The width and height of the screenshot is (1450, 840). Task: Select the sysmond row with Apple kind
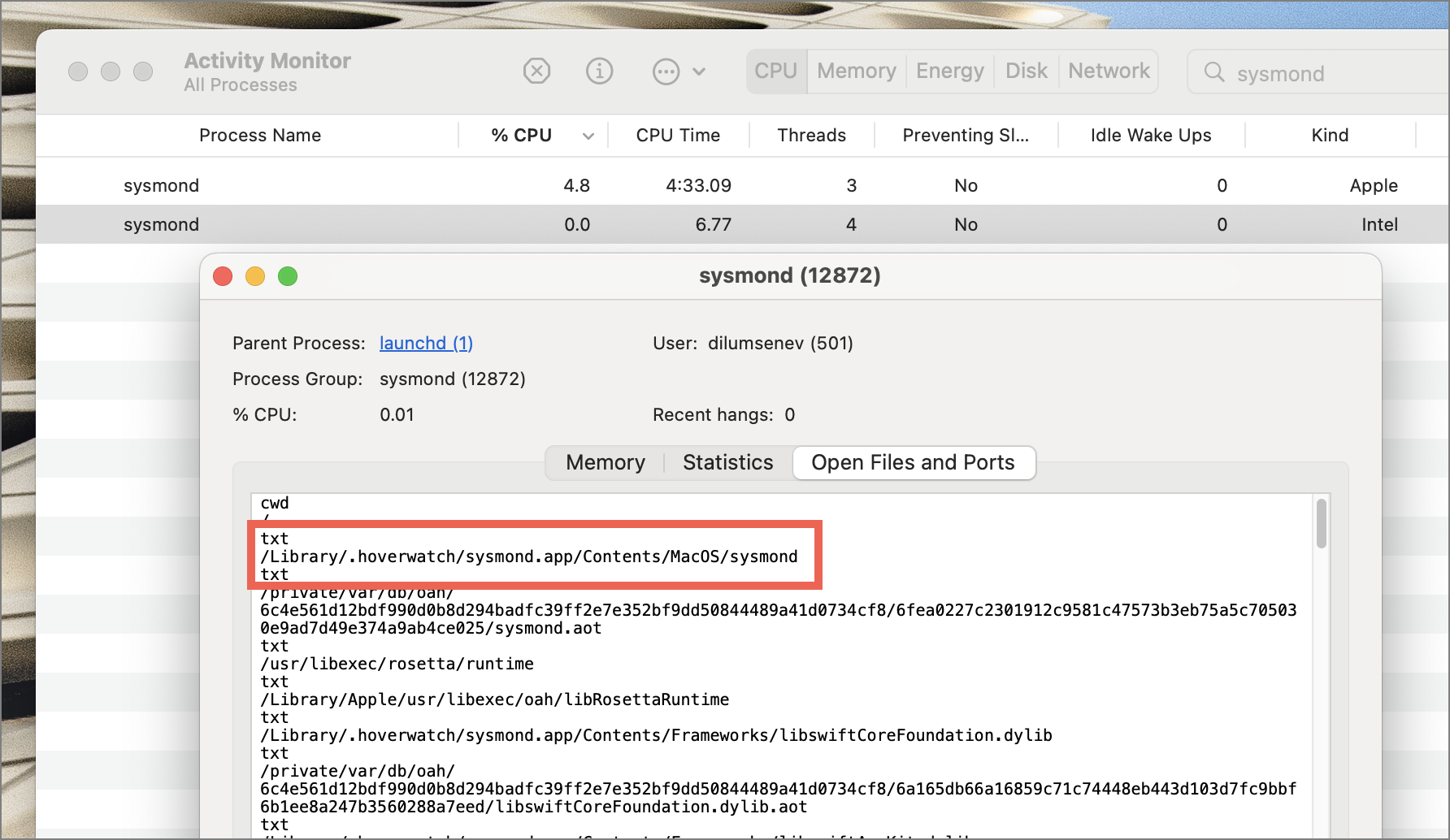[743, 185]
